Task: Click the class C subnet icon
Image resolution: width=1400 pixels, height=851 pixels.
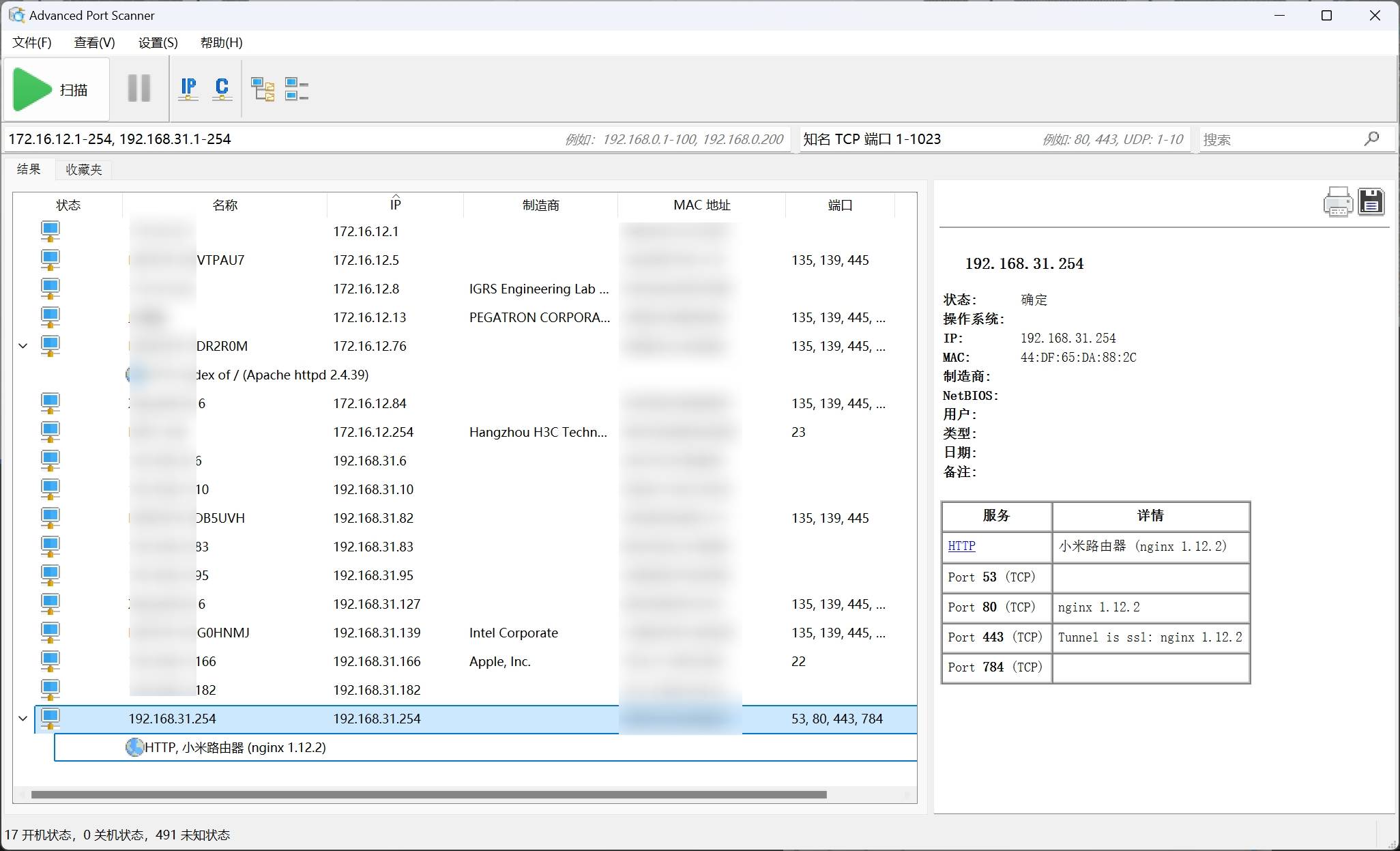Action: [222, 89]
